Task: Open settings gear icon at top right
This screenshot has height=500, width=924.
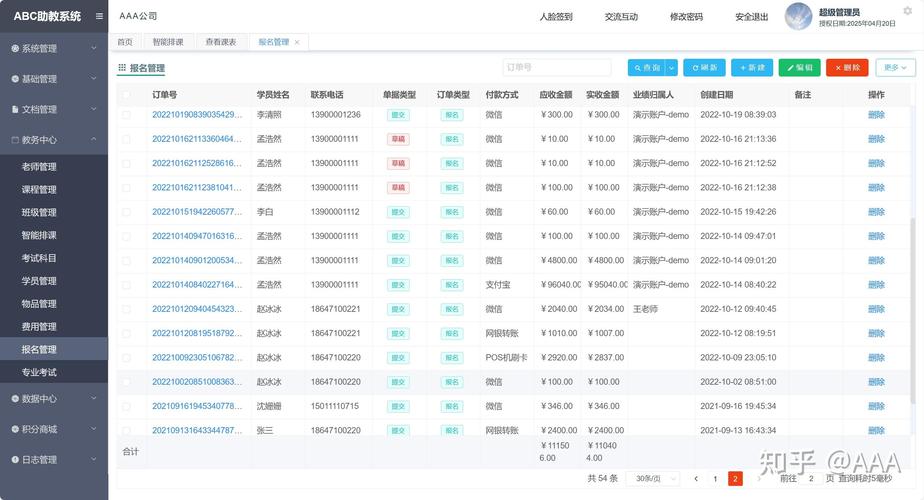Action: (908, 11)
